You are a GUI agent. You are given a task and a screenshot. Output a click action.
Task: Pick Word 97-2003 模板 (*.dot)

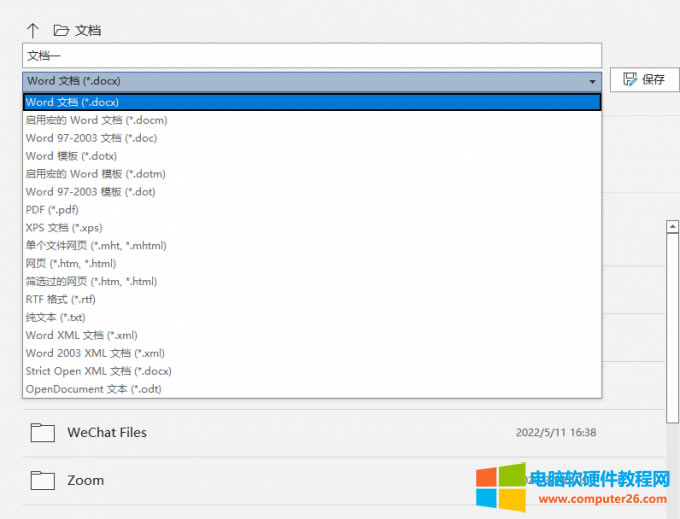coord(312,192)
